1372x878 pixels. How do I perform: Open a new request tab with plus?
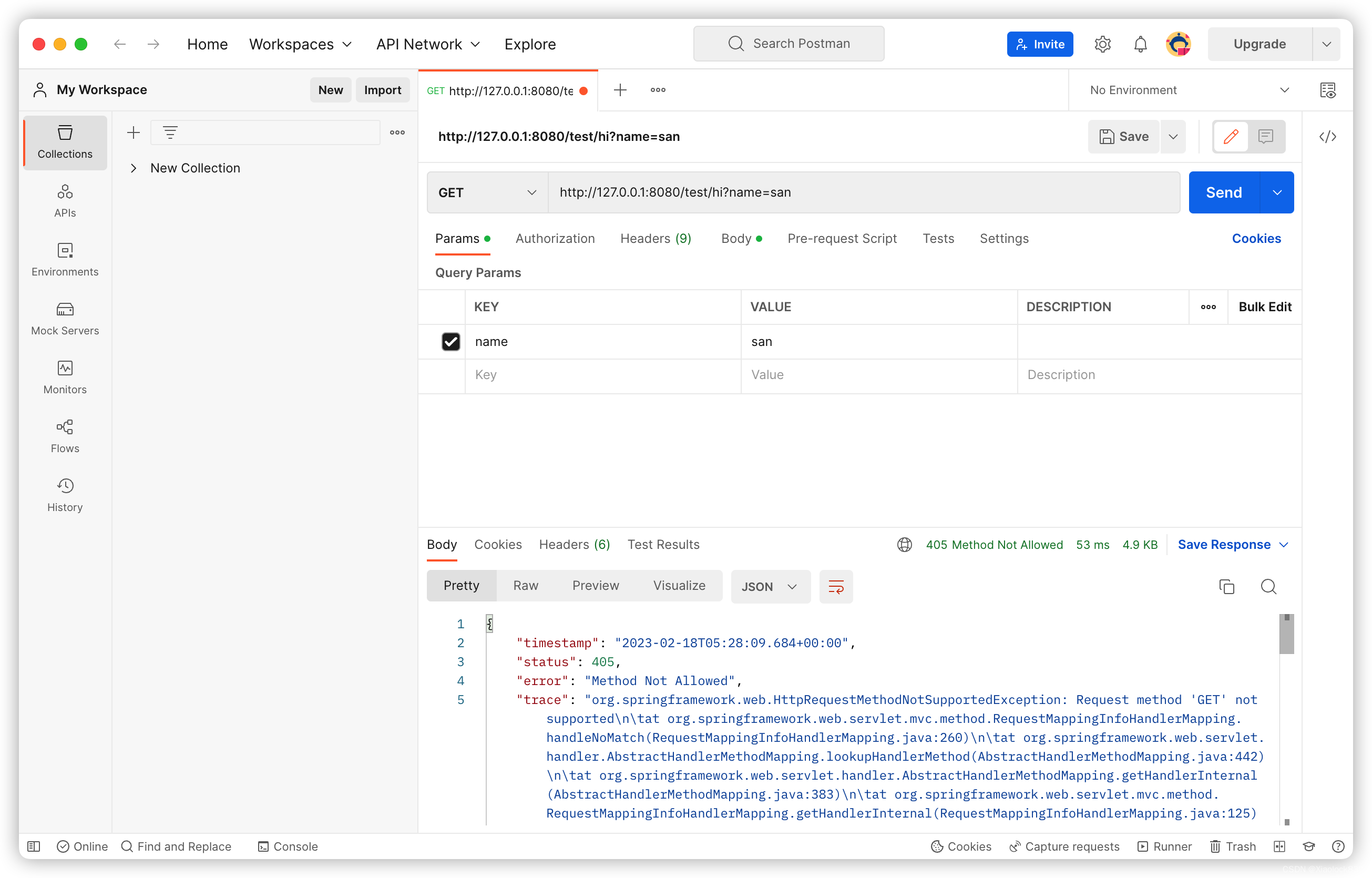tap(620, 89)
